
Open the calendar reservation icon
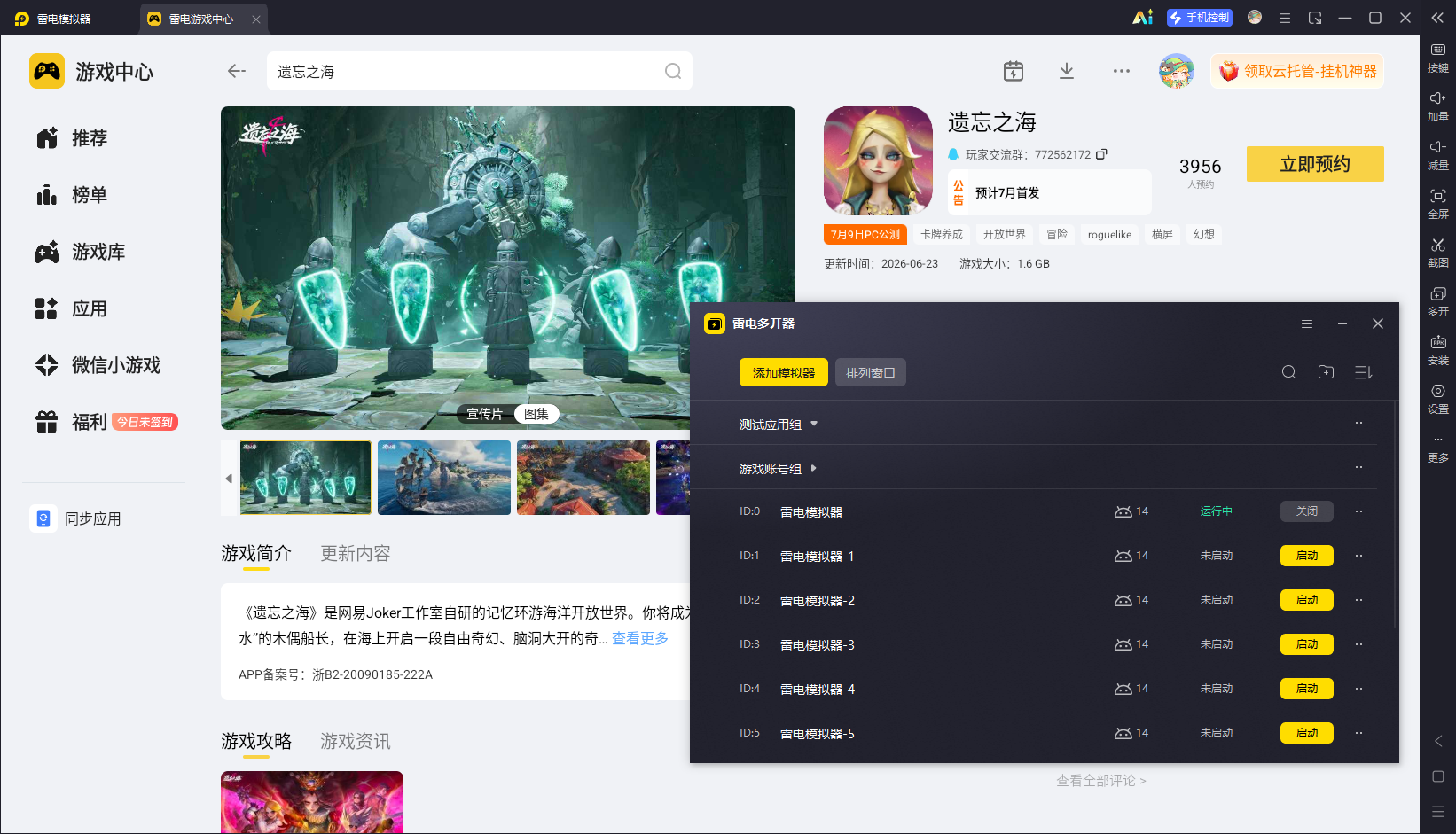[x=1014, y=71]
